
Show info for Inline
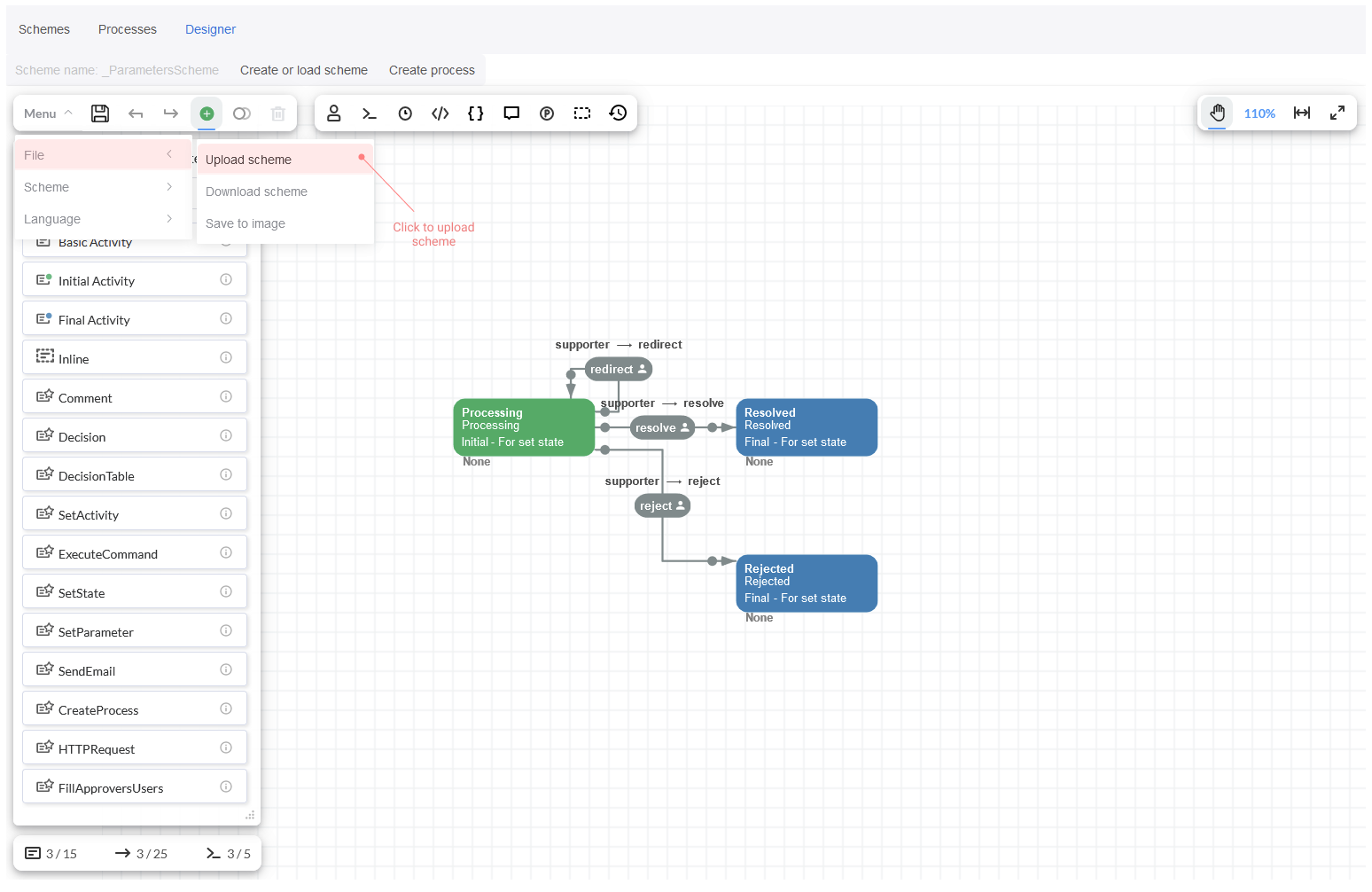[226, 357]
